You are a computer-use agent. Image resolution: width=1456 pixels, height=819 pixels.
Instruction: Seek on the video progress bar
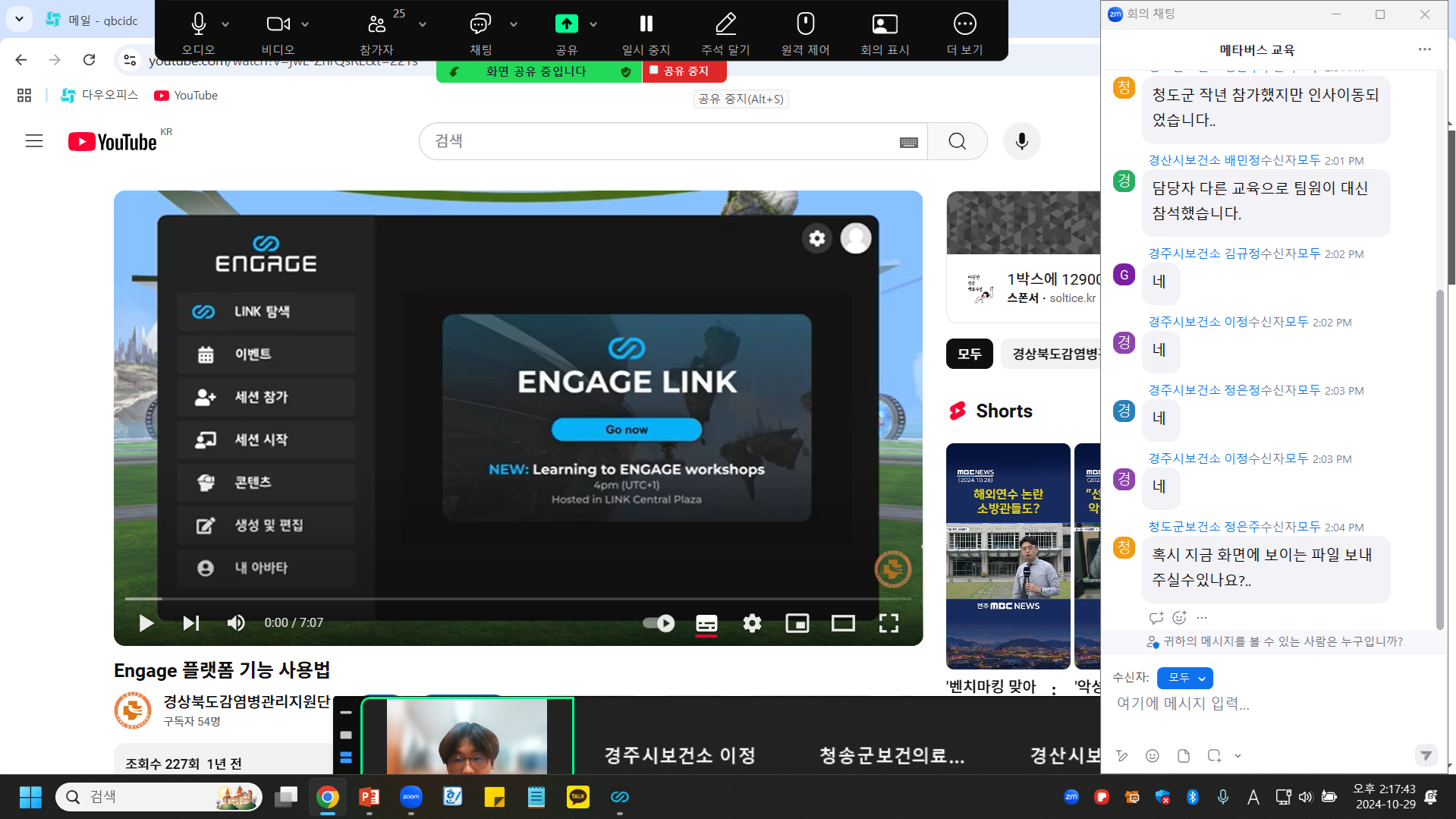(518, 599)
